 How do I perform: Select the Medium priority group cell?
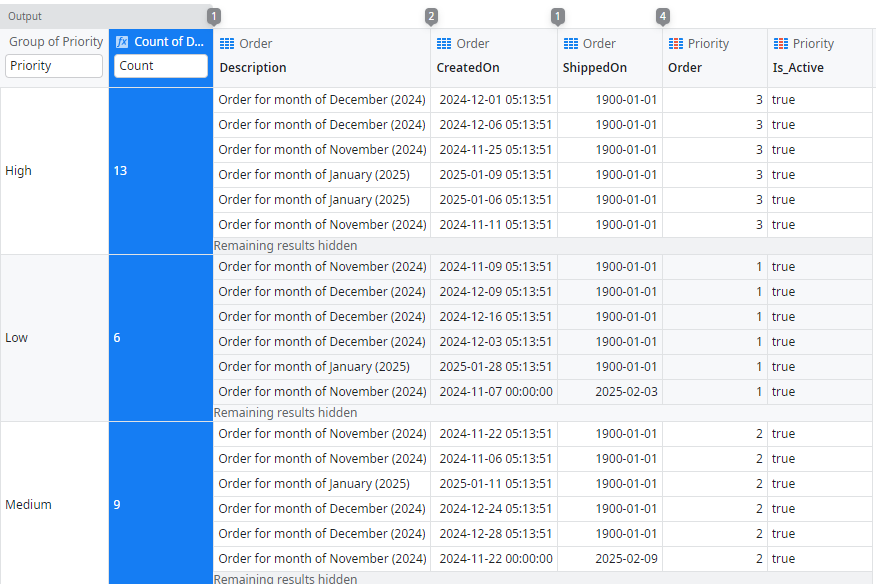tap(55, 504)
